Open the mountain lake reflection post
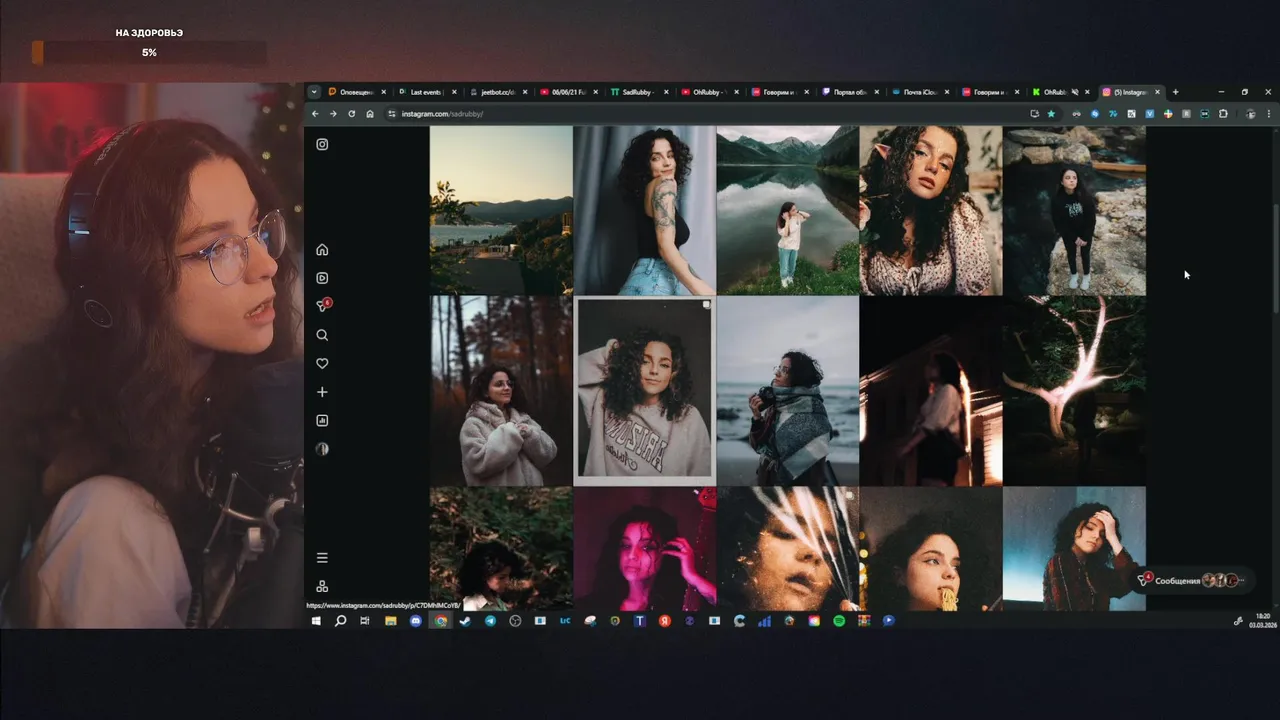 point(788,210)
